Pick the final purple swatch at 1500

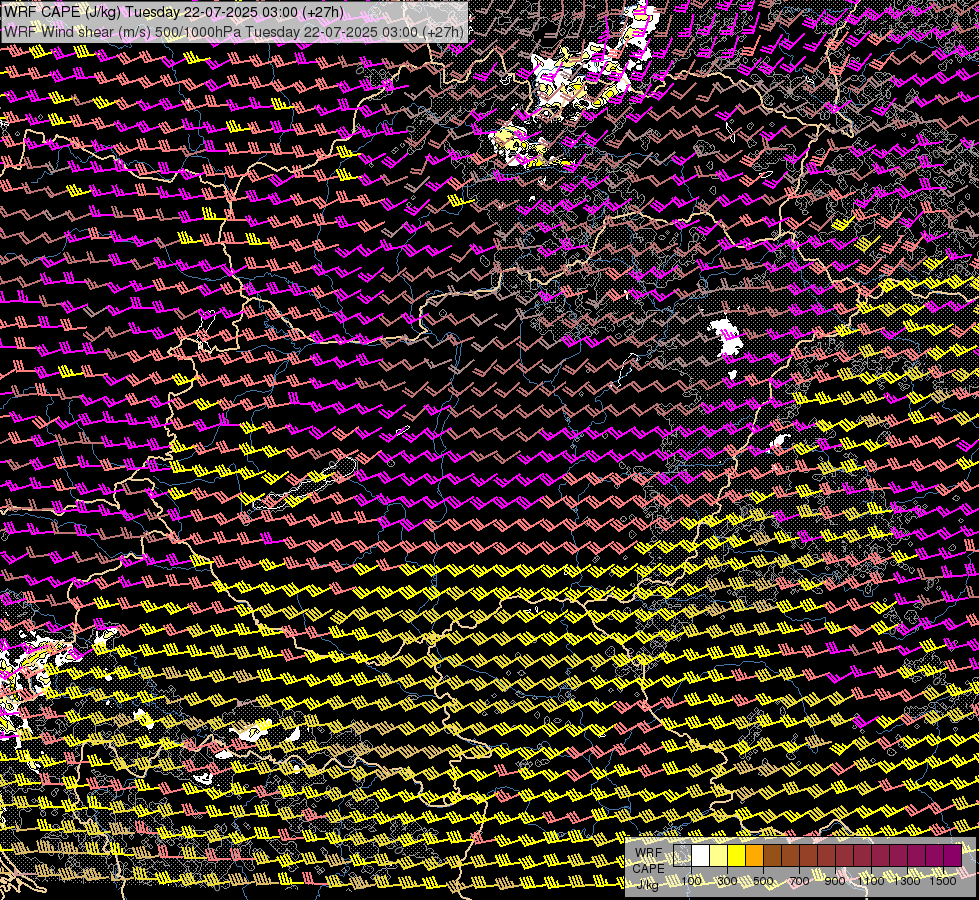[953, 855]
